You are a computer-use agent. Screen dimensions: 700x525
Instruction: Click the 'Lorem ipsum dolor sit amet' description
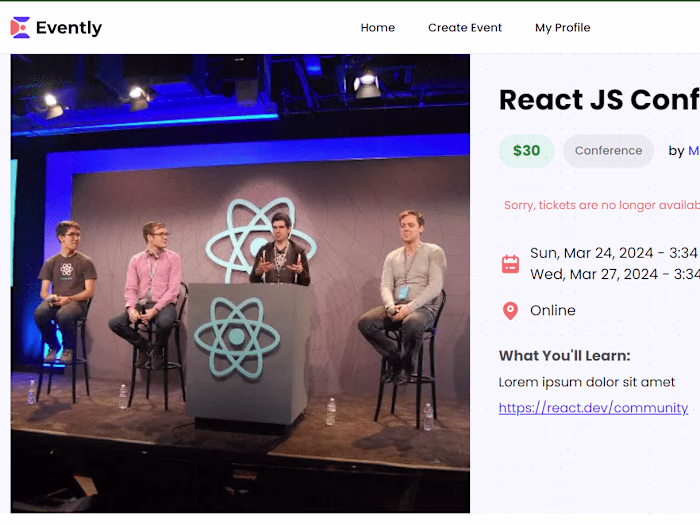(587, 382)
